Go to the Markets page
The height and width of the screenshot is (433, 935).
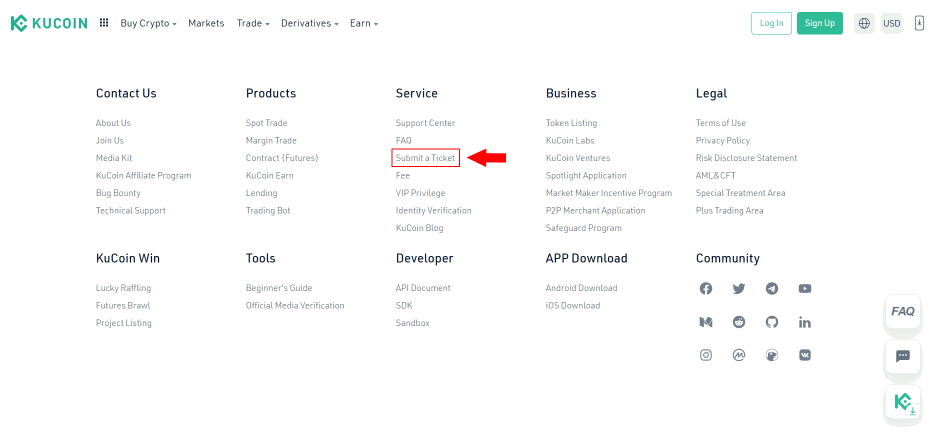(206, 23)
